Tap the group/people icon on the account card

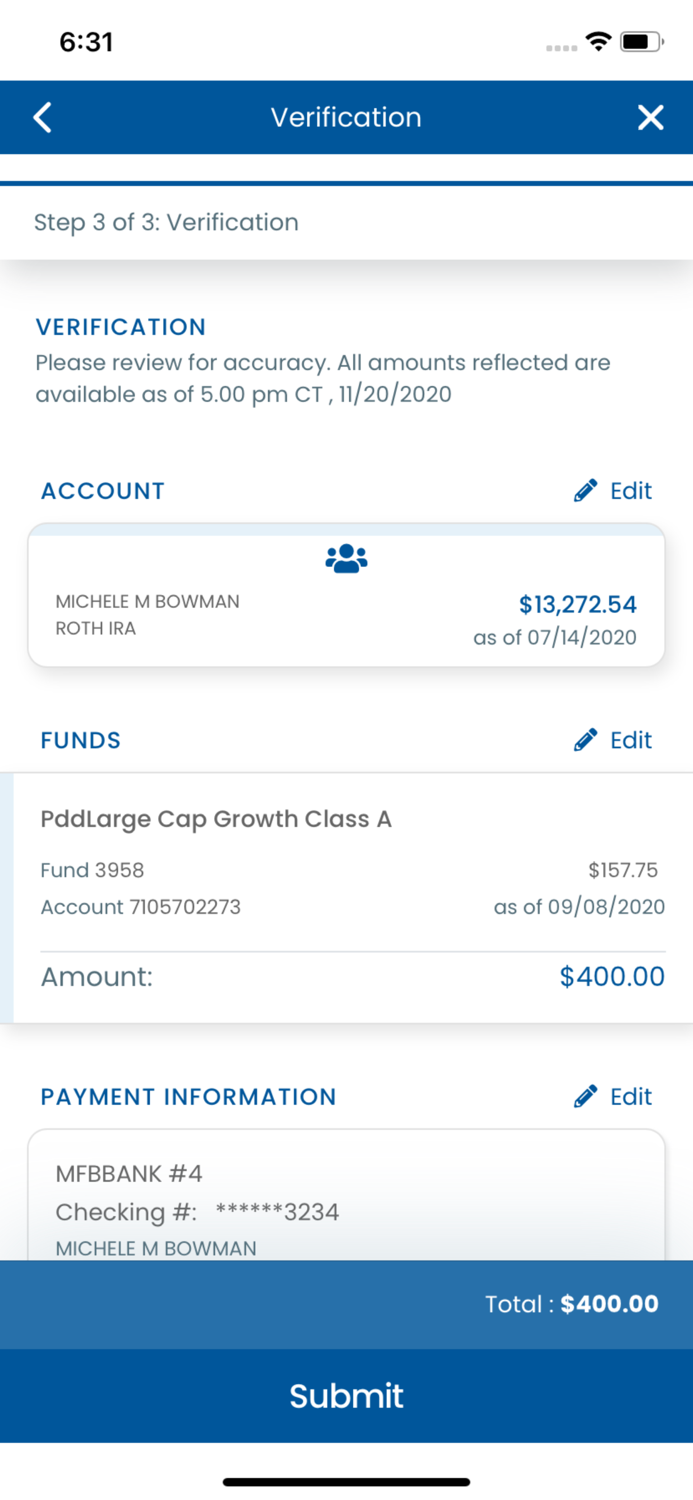[346, 557]
